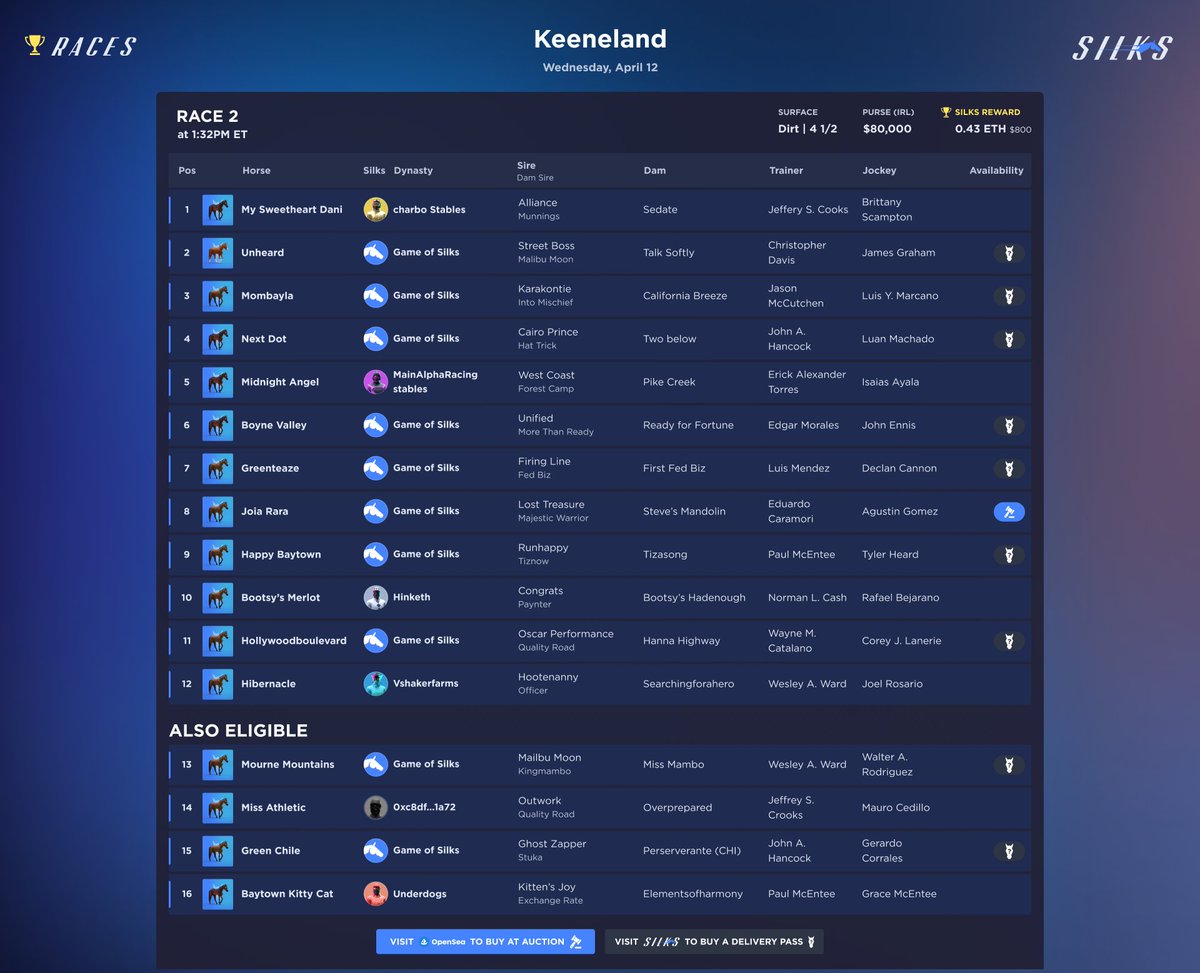
Task: Select horse name Mombayla
Action: pos(267,296)
